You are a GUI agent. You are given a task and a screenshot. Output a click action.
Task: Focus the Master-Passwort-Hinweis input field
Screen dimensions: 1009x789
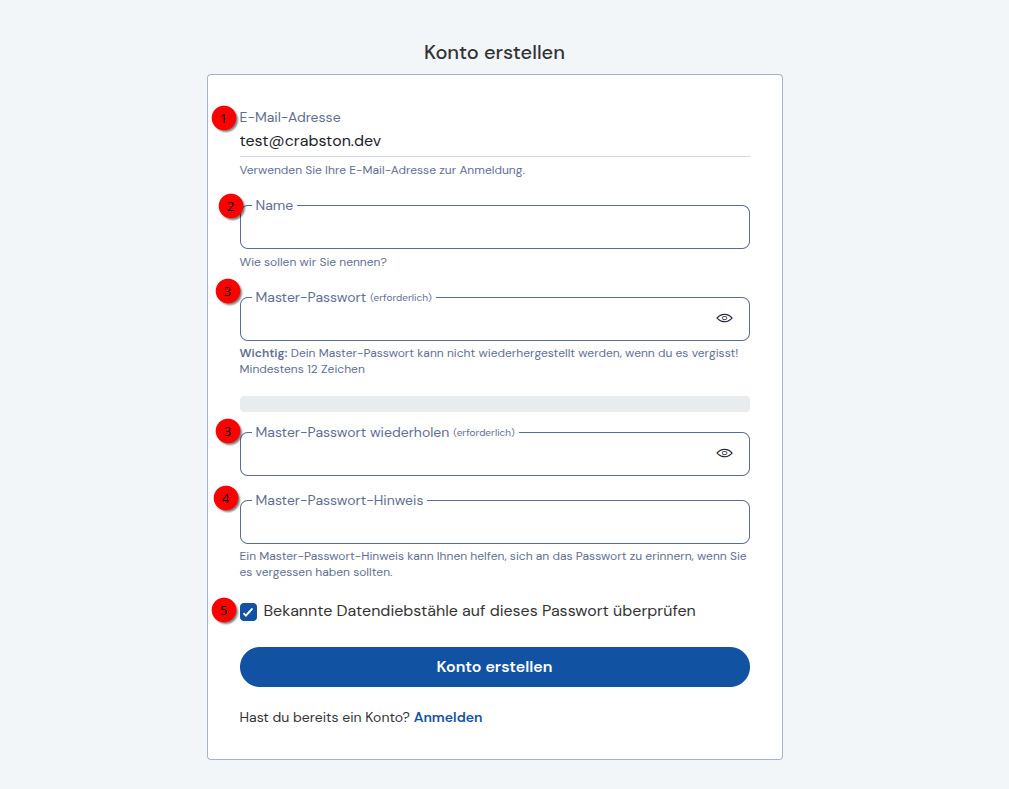494,522
